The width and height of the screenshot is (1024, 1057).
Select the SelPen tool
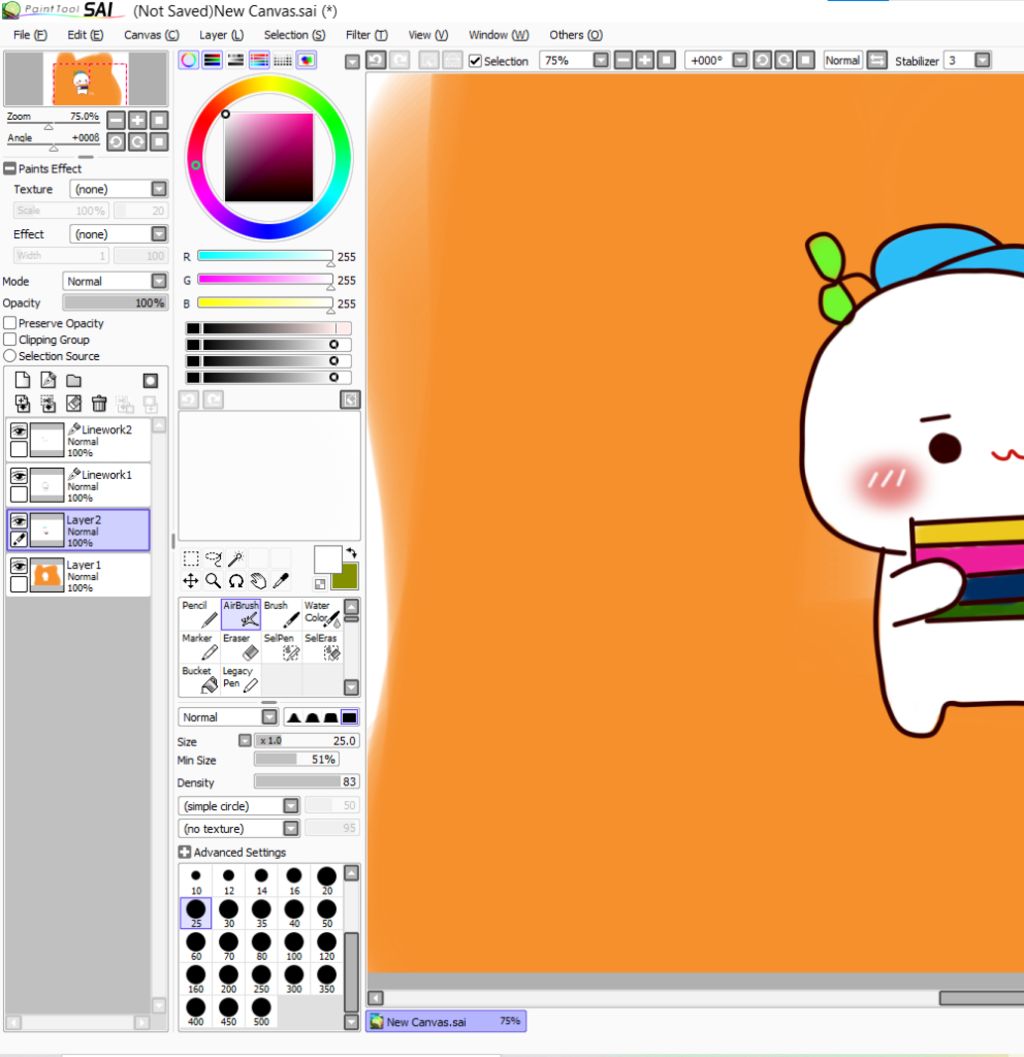pos(281,646)
